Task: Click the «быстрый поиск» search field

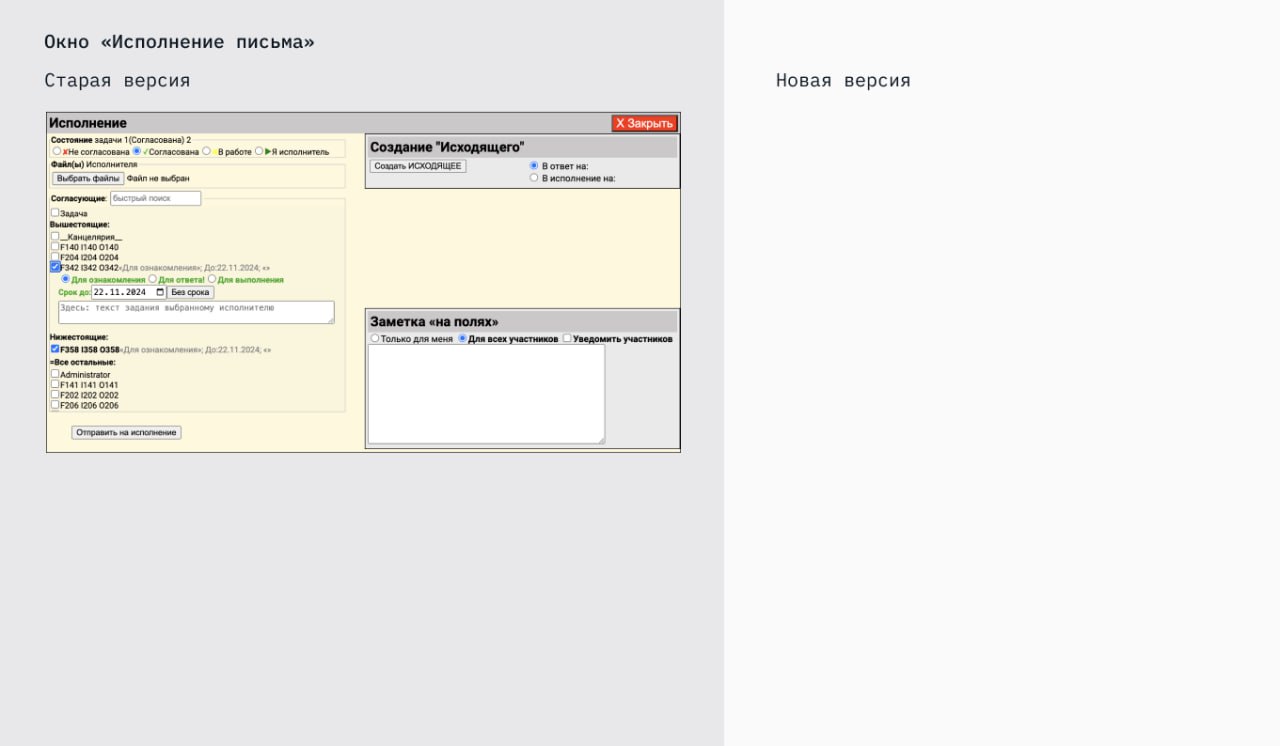Action: 155,198
